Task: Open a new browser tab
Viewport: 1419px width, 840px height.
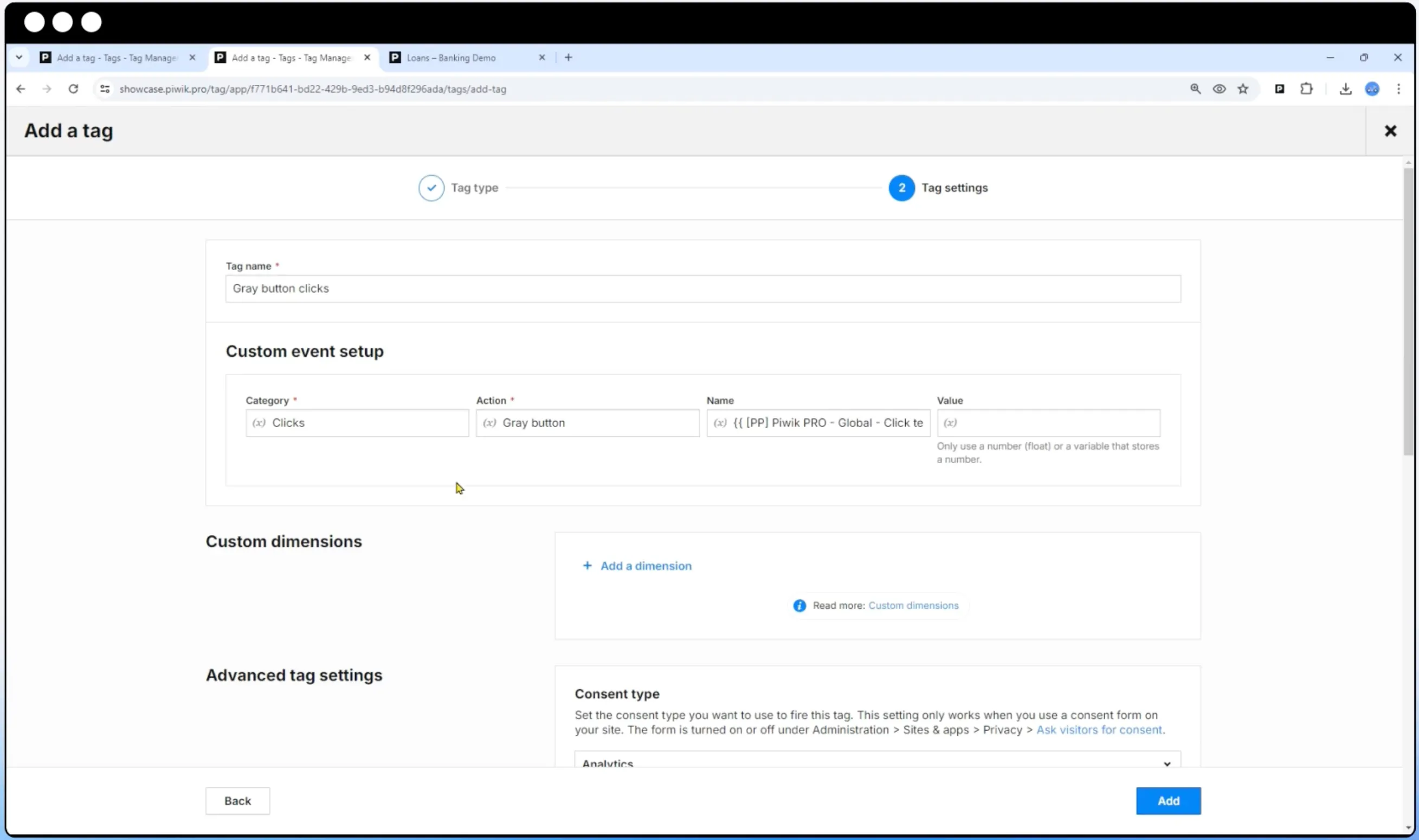Action: click(568, 57)
